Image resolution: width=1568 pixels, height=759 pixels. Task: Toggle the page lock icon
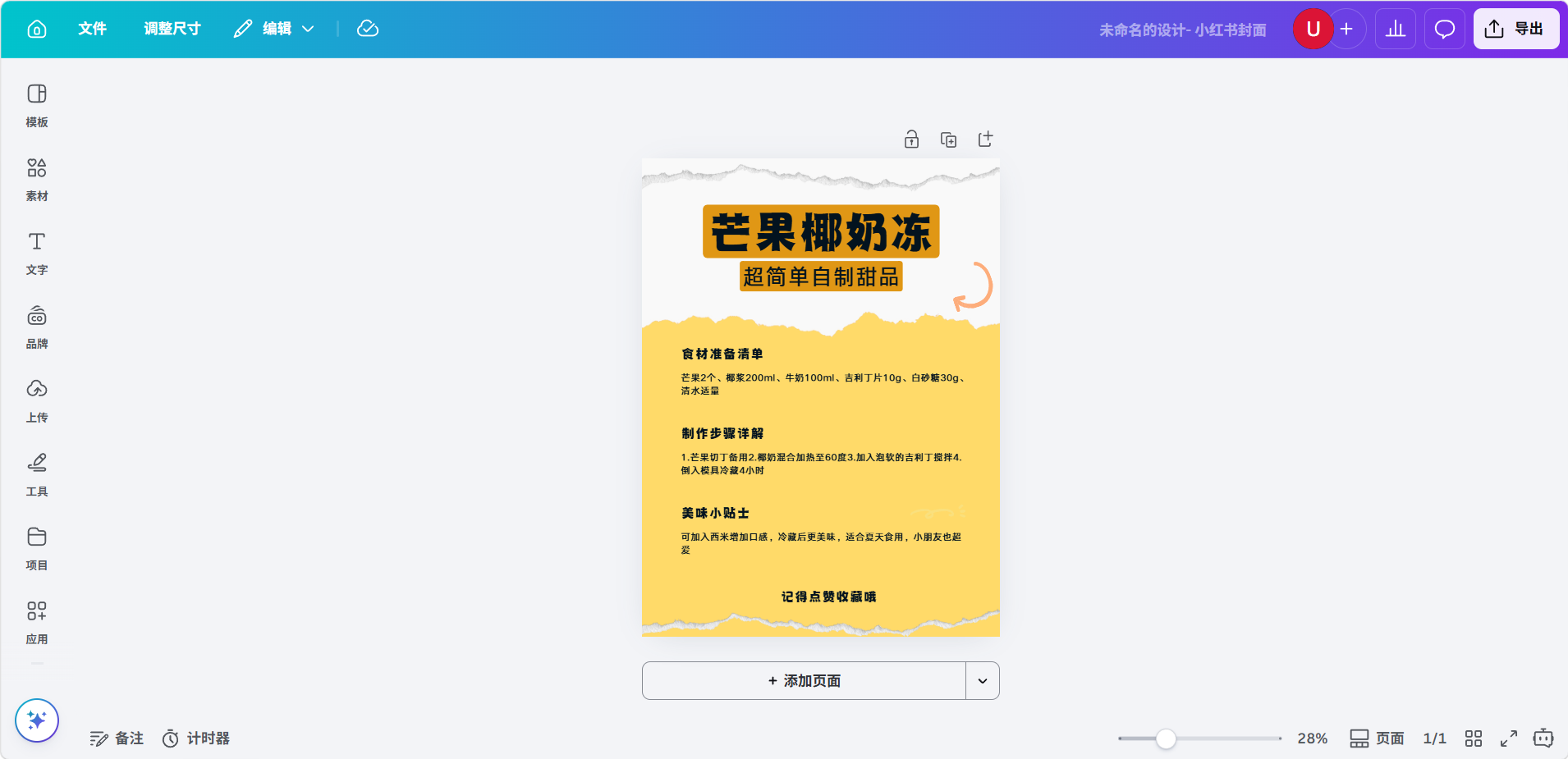click(x=911, y=139)
